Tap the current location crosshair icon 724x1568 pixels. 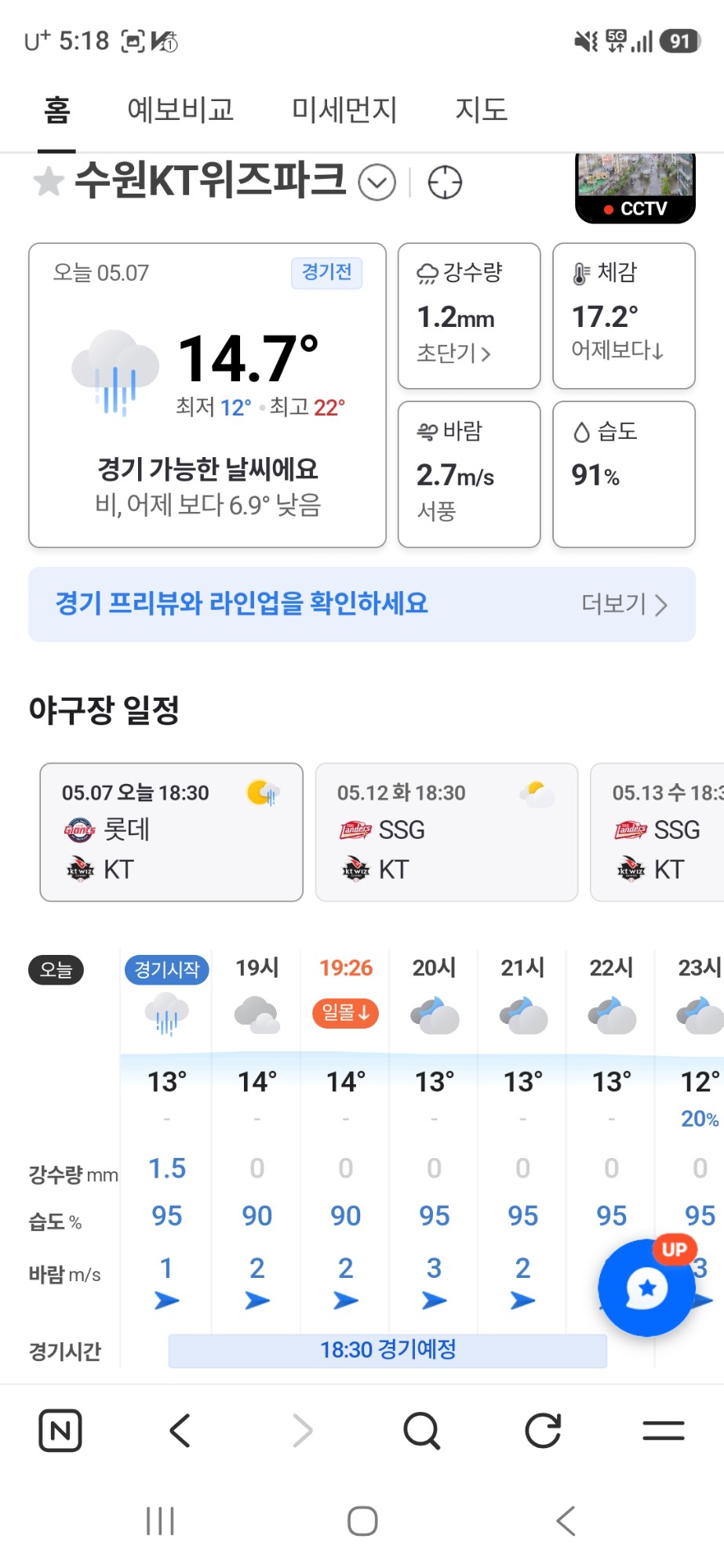[x=445, y=183]
